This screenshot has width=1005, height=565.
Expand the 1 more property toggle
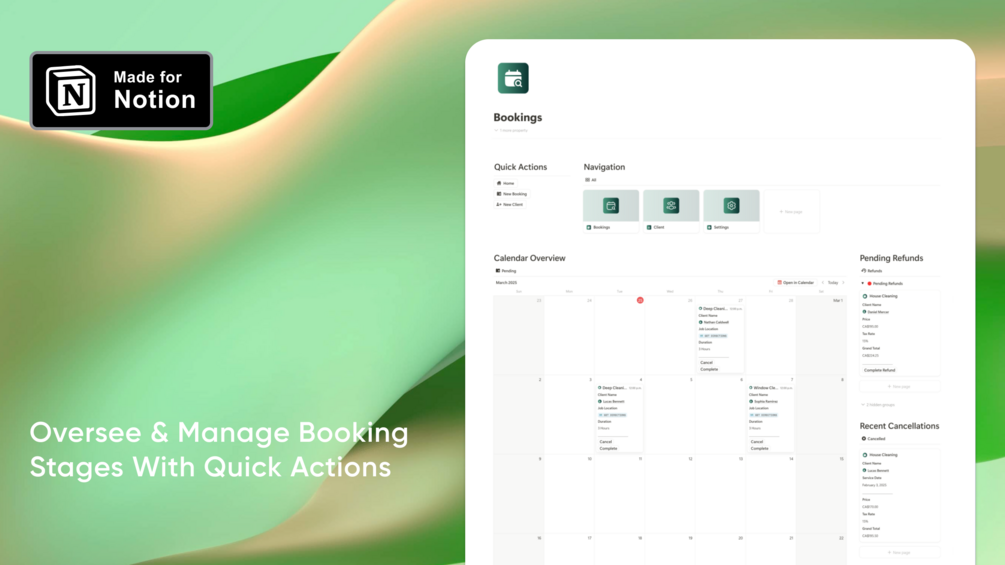click(x=511, y=131)
